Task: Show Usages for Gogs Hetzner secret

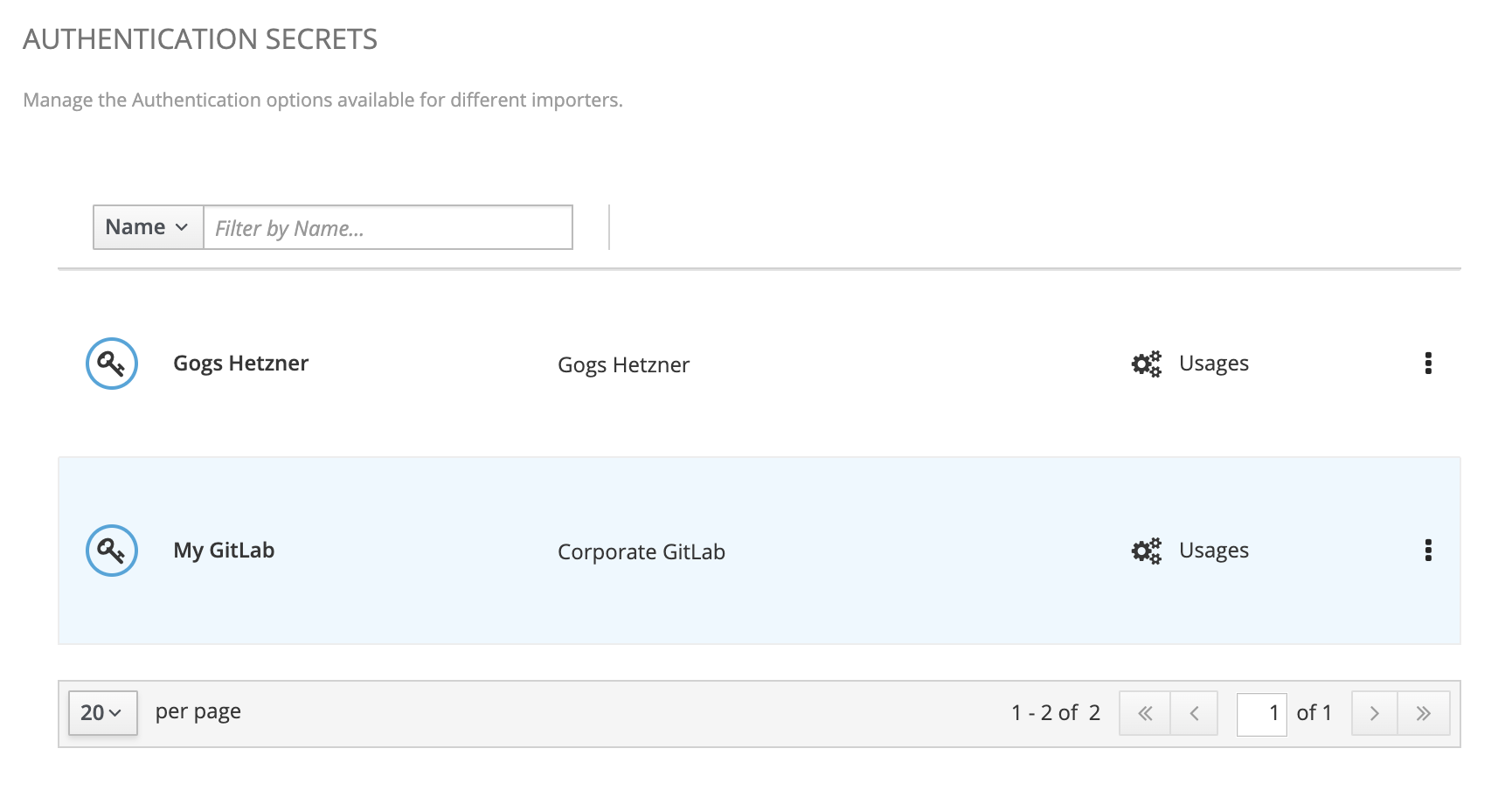Action: click(x=1213, y=364)
